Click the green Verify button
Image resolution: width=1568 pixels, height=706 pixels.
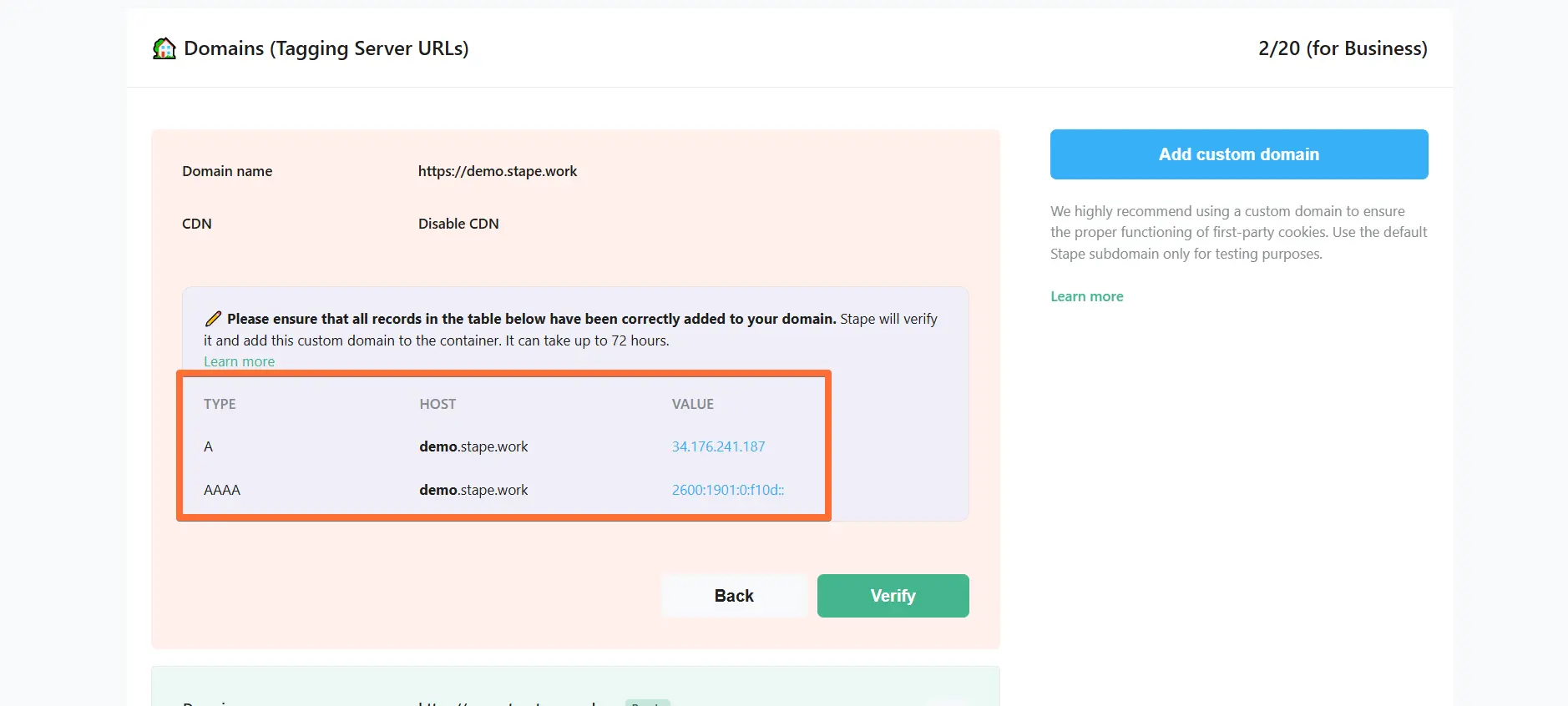(893, 596)
